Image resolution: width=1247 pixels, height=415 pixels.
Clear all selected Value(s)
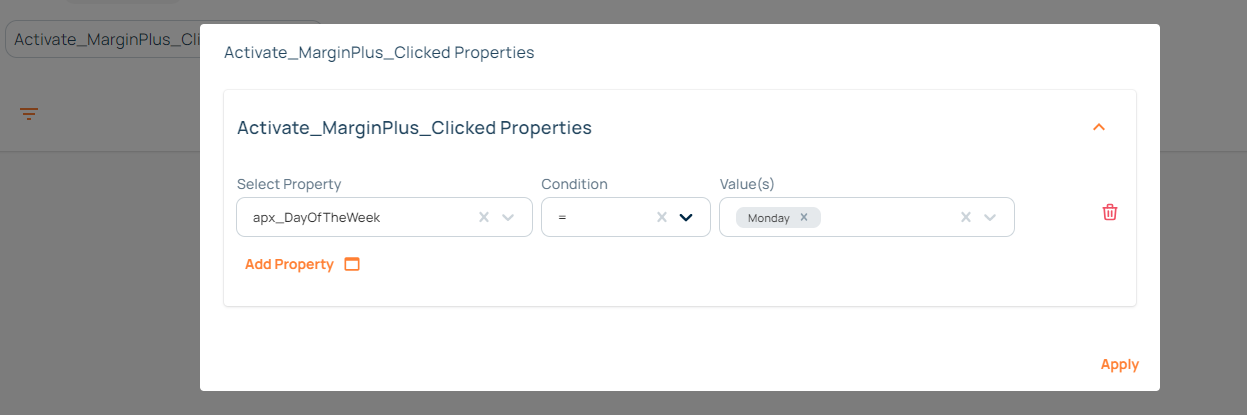[x=965, y=217]
